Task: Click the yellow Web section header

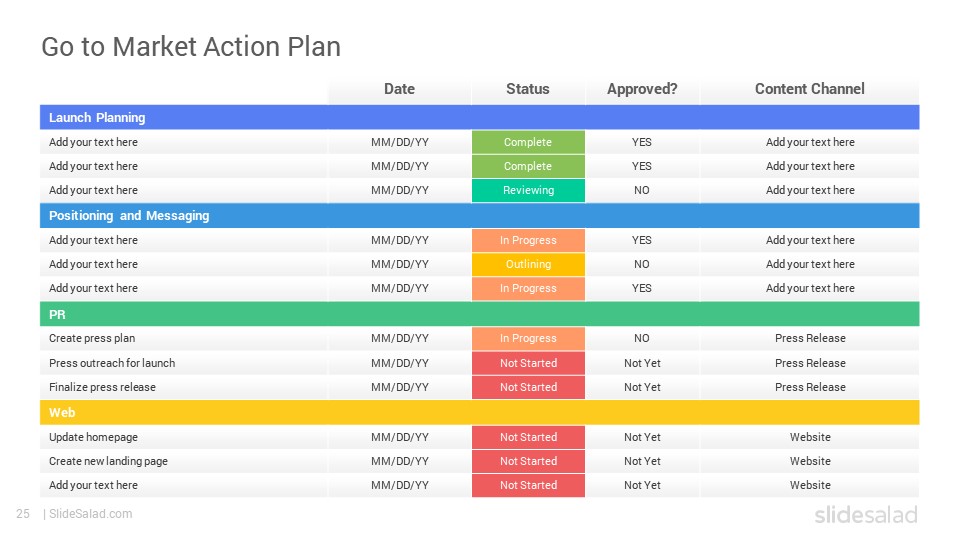Action: coord(479,413)
